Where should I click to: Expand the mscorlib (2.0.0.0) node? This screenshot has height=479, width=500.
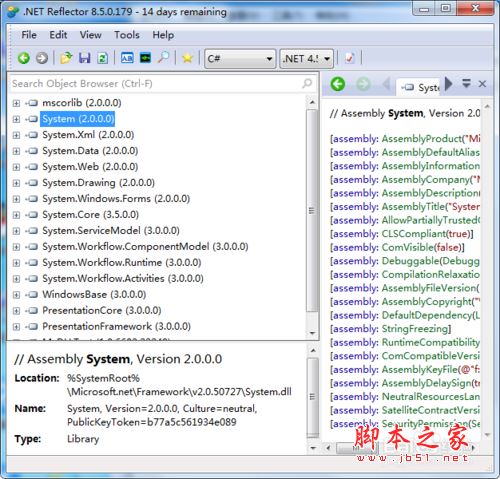tap(16, 103)
